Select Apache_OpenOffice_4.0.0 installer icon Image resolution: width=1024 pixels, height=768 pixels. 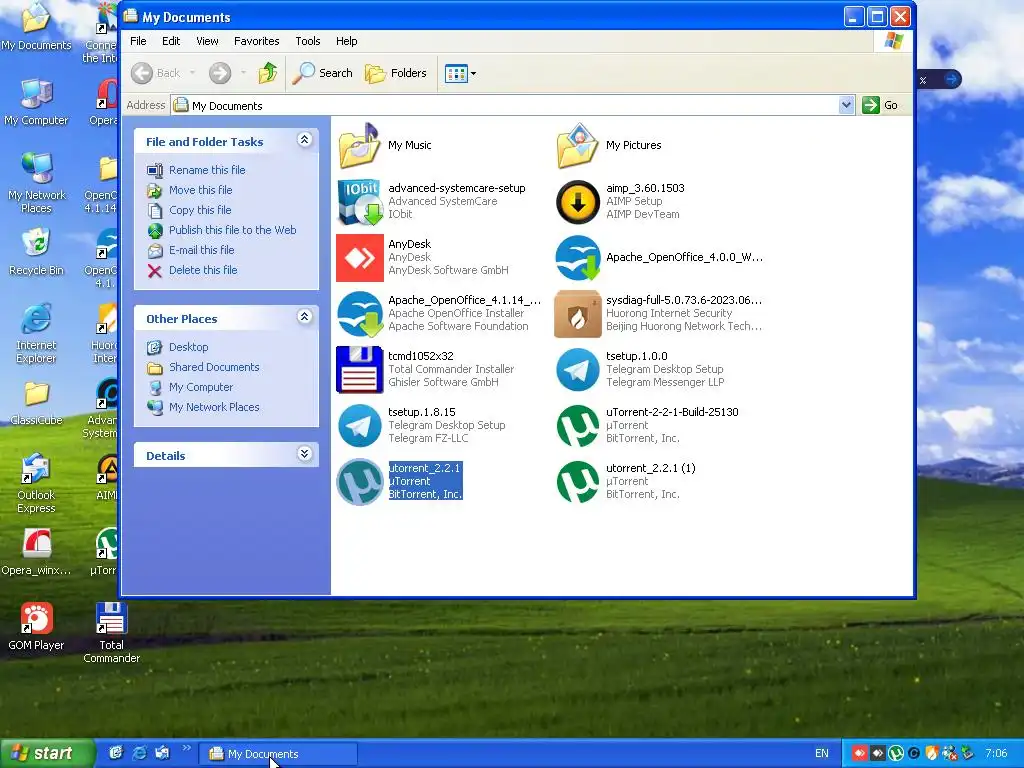tap(577, 258)
